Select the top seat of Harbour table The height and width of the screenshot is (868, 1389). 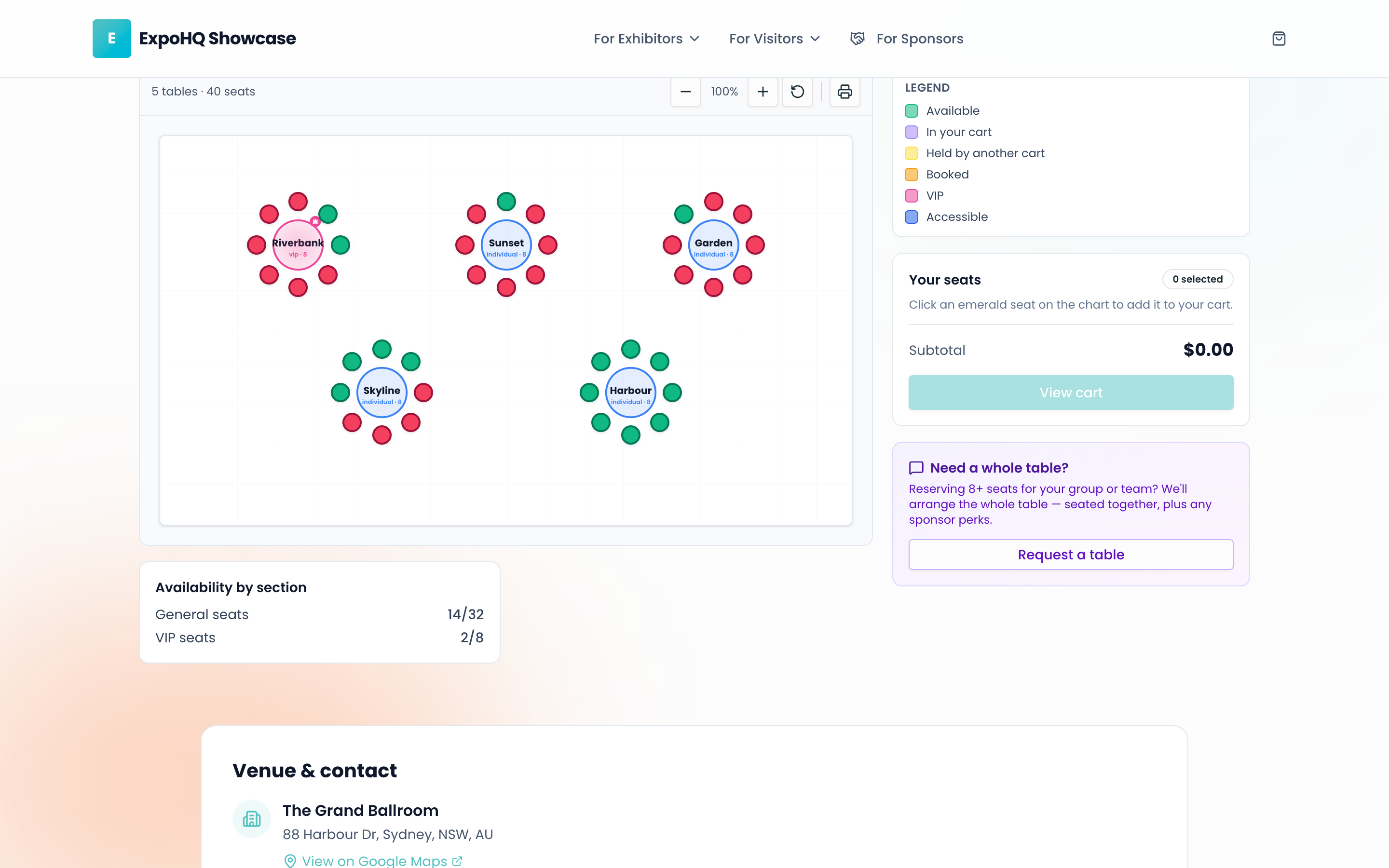click(x=631, y=349)
